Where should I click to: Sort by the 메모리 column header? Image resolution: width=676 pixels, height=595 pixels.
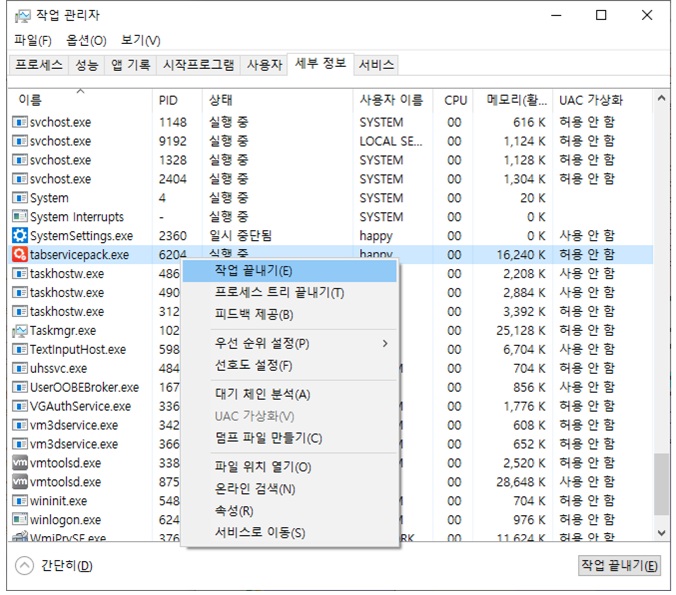tap(516, 101)
